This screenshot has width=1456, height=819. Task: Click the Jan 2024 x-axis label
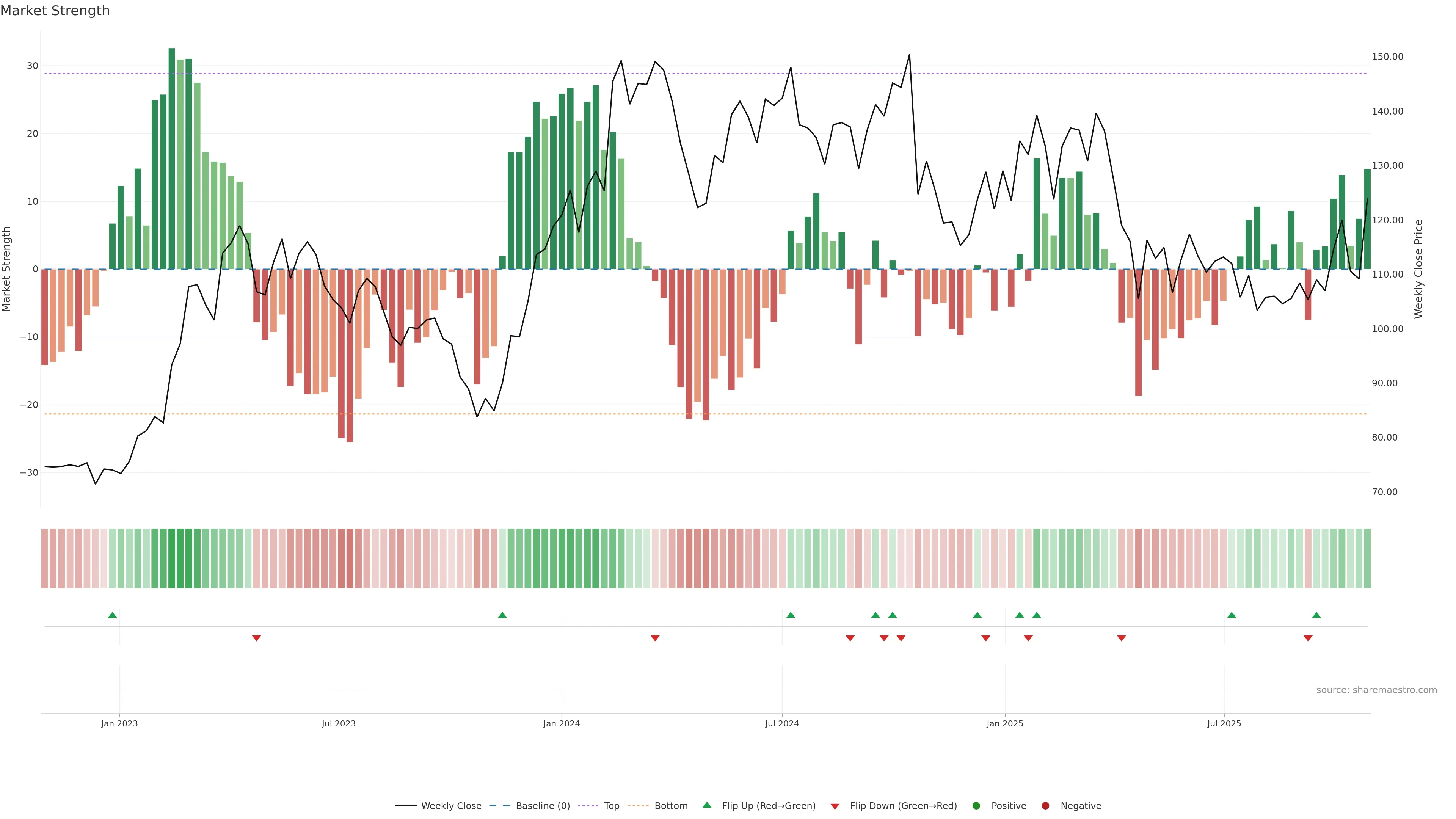click(x=561, y=723)
